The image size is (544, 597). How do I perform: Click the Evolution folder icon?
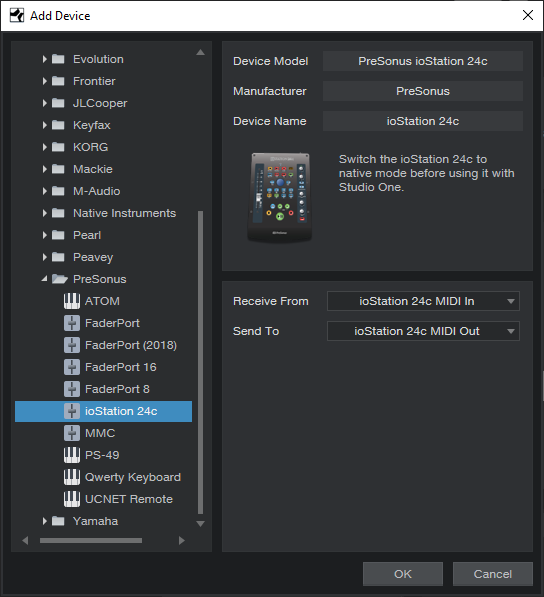58,59
